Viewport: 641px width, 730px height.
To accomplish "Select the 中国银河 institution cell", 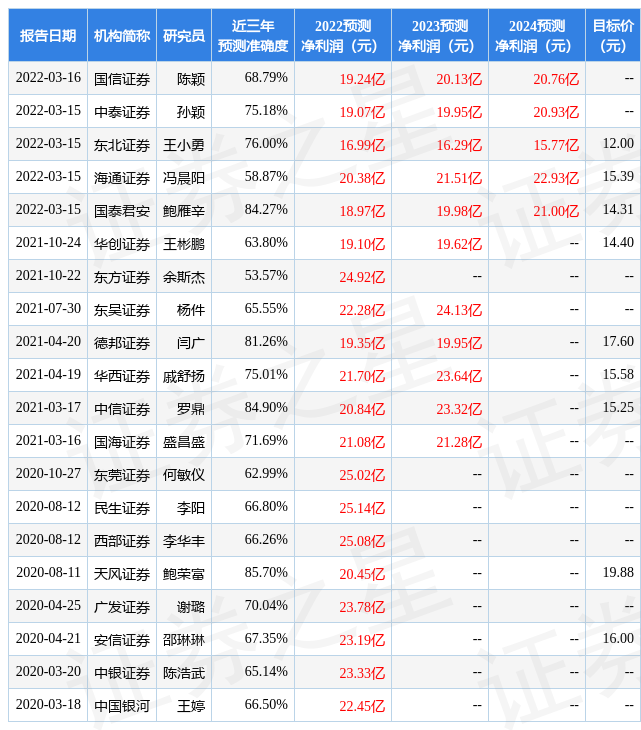I will tap(122, 706).
